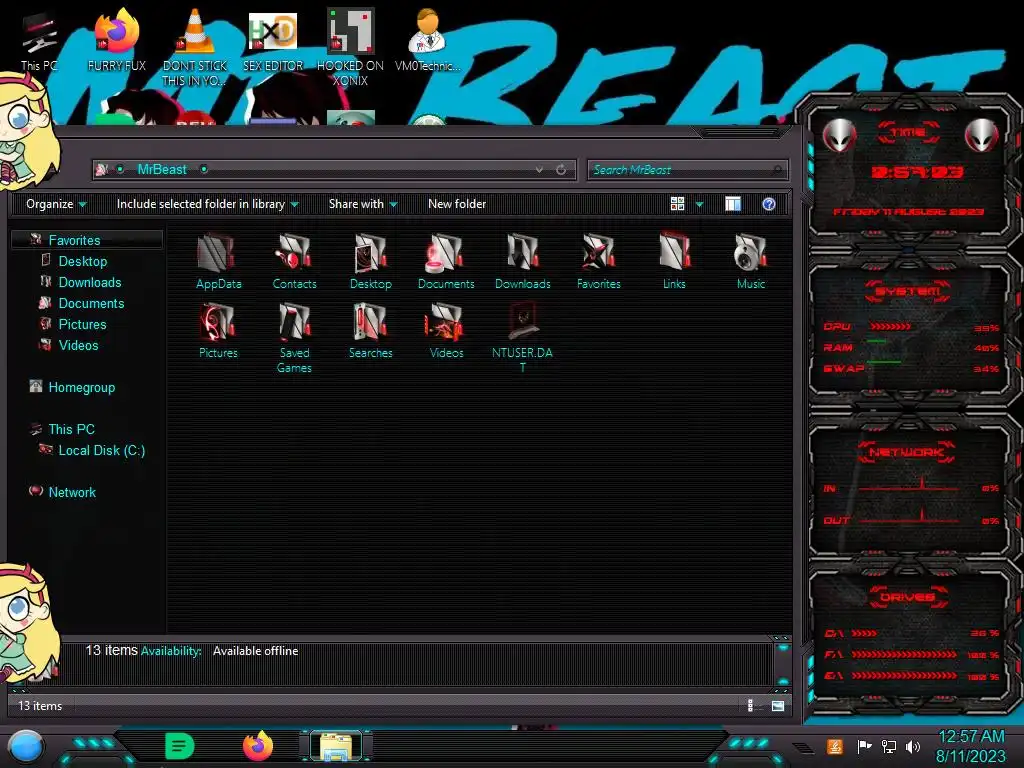This screenshot has height=768, width=1024.
Task: Open the Saved Games folder
Action: [294, 338]
